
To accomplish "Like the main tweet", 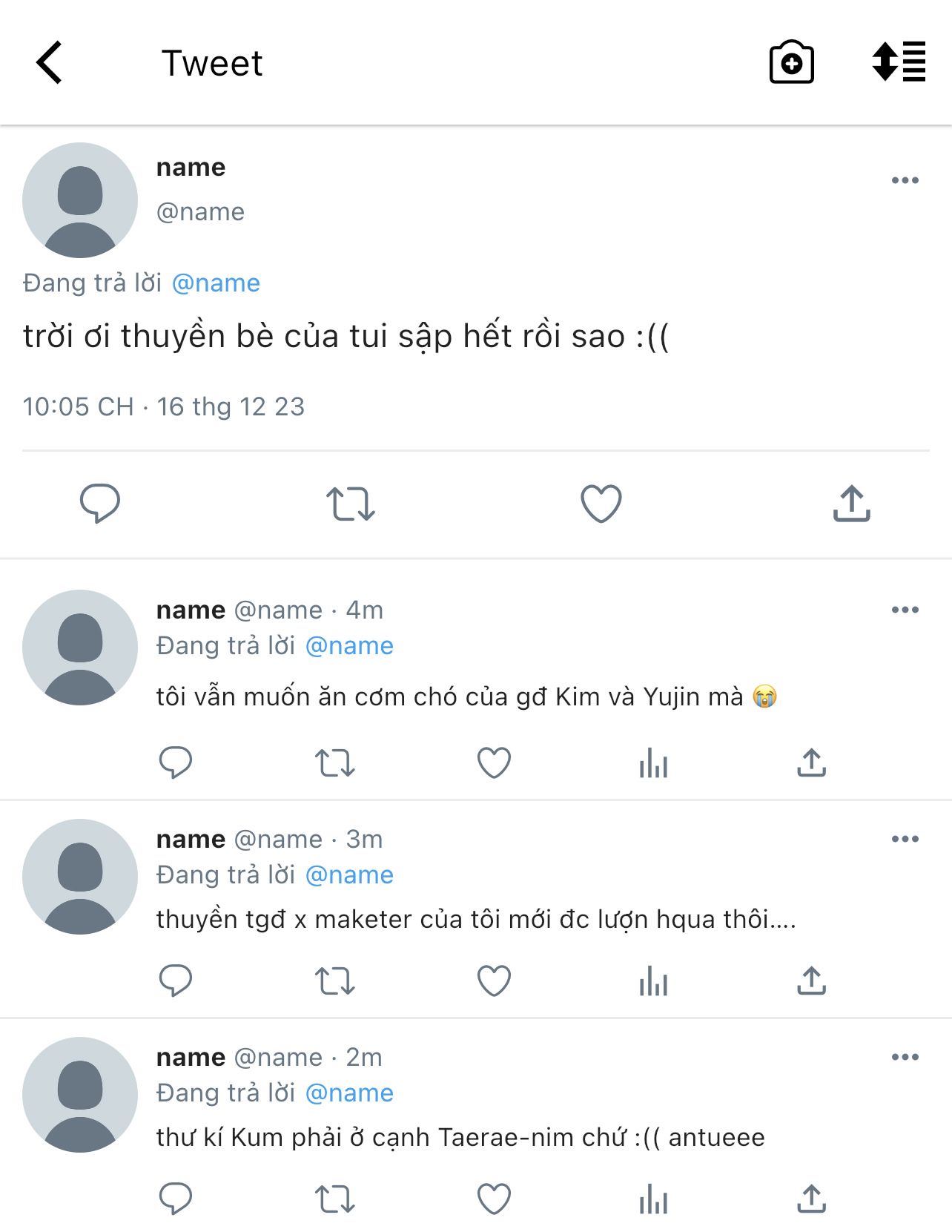I will tap(601, 503).
